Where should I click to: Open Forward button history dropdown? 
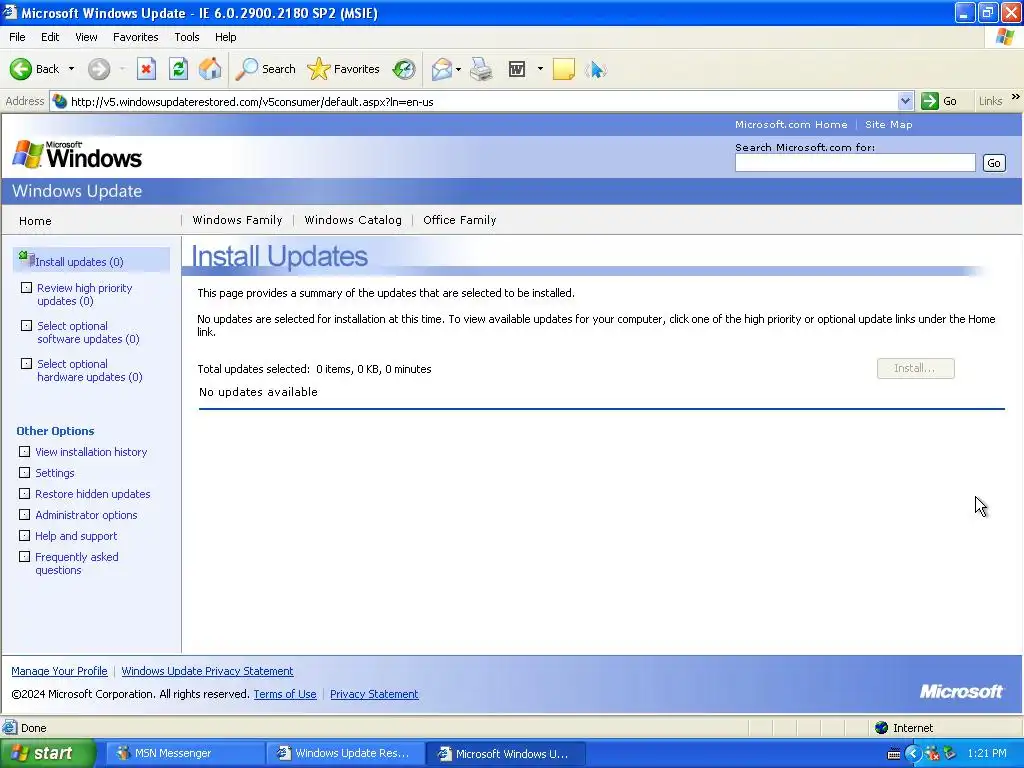coord(122,69)
